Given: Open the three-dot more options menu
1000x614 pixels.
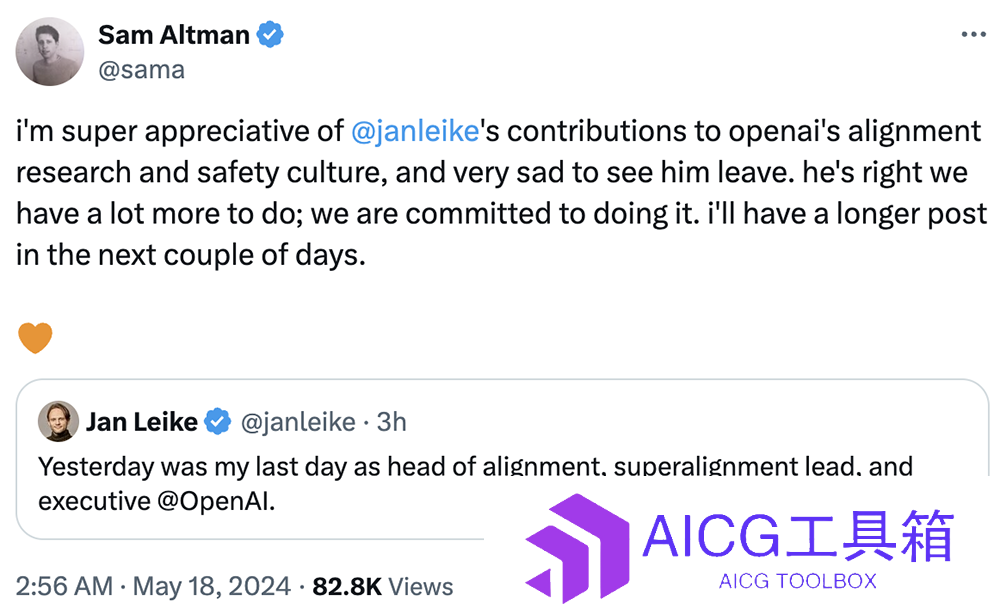Looking at the screenshot, I should click(x=973, y=34).
